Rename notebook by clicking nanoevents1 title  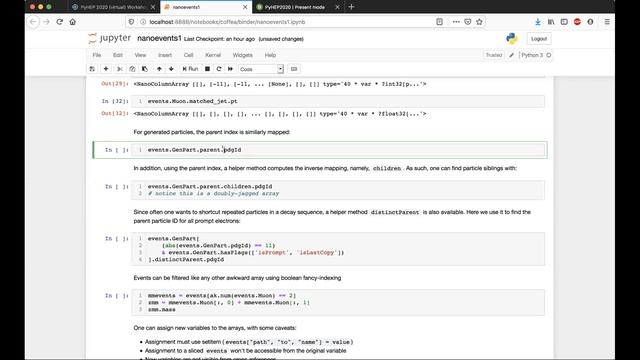pyautogui.click(x=159, y=38)
